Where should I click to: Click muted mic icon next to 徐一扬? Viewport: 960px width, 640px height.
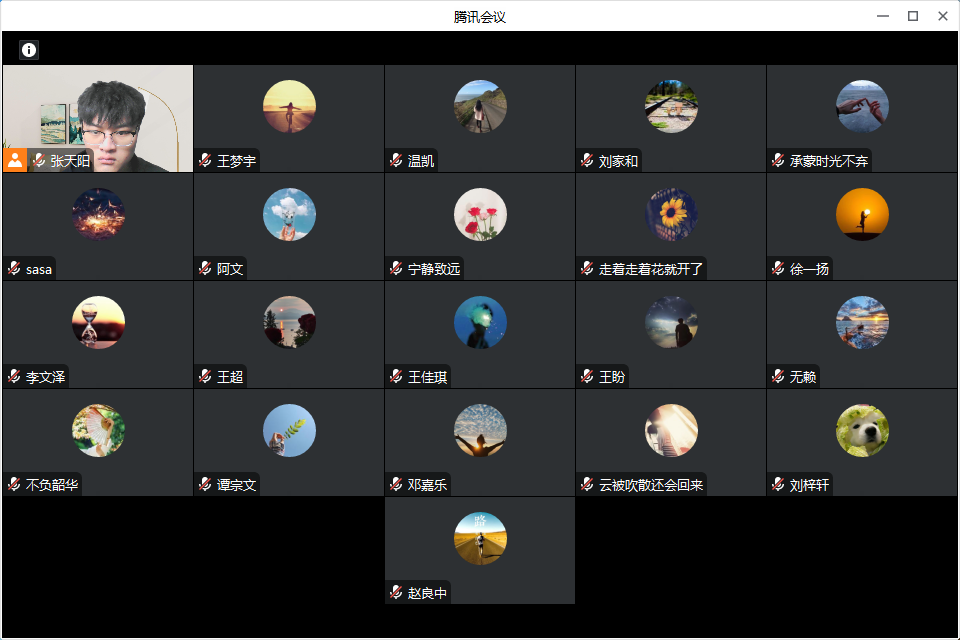coord(778,268)
